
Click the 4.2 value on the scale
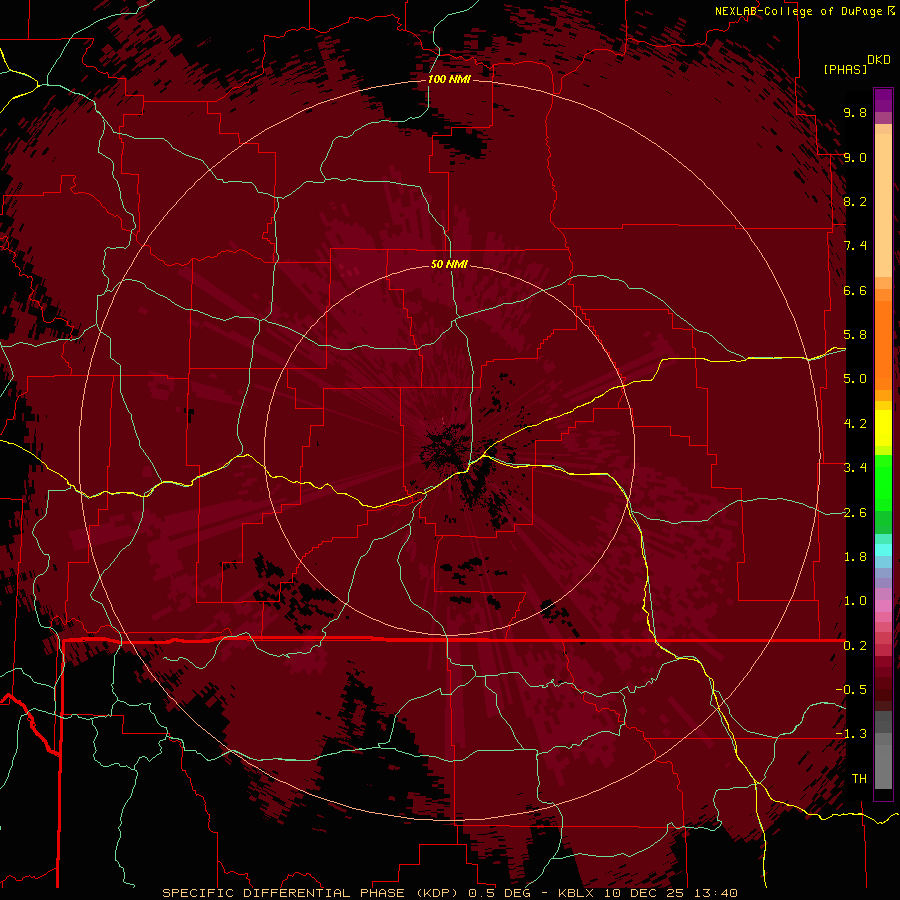click(855, 424)
